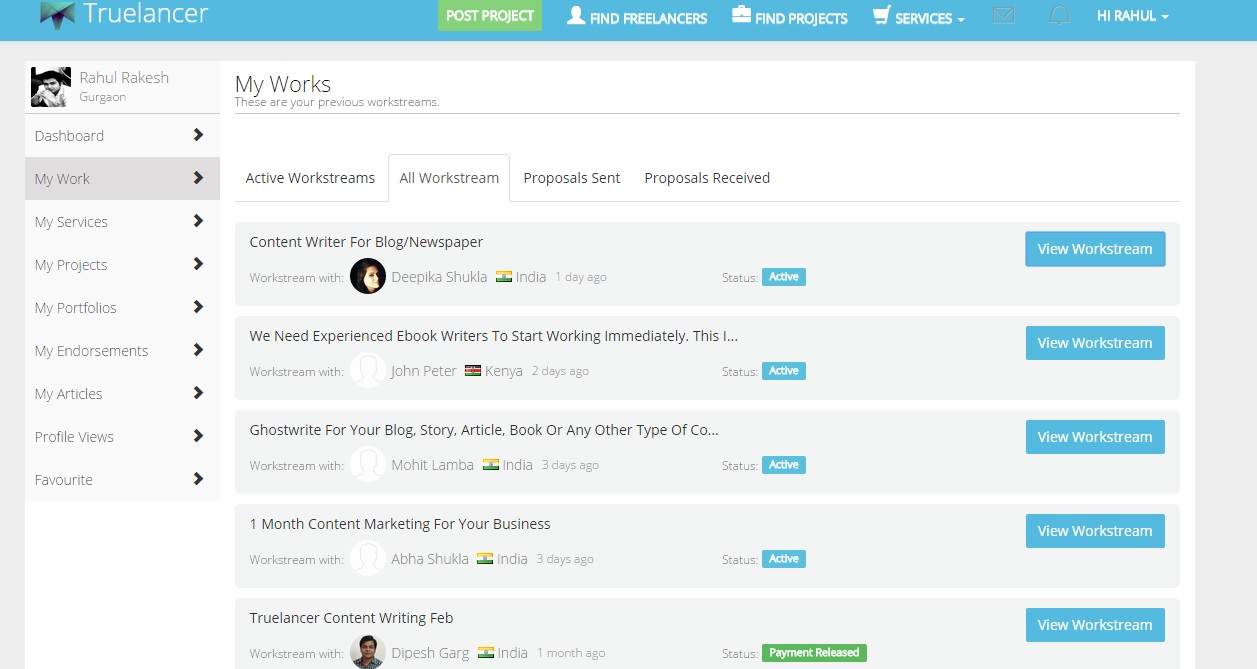Switch to the Proposals Sent tab
The image size is (1257, 669).
tap(572, 178)
